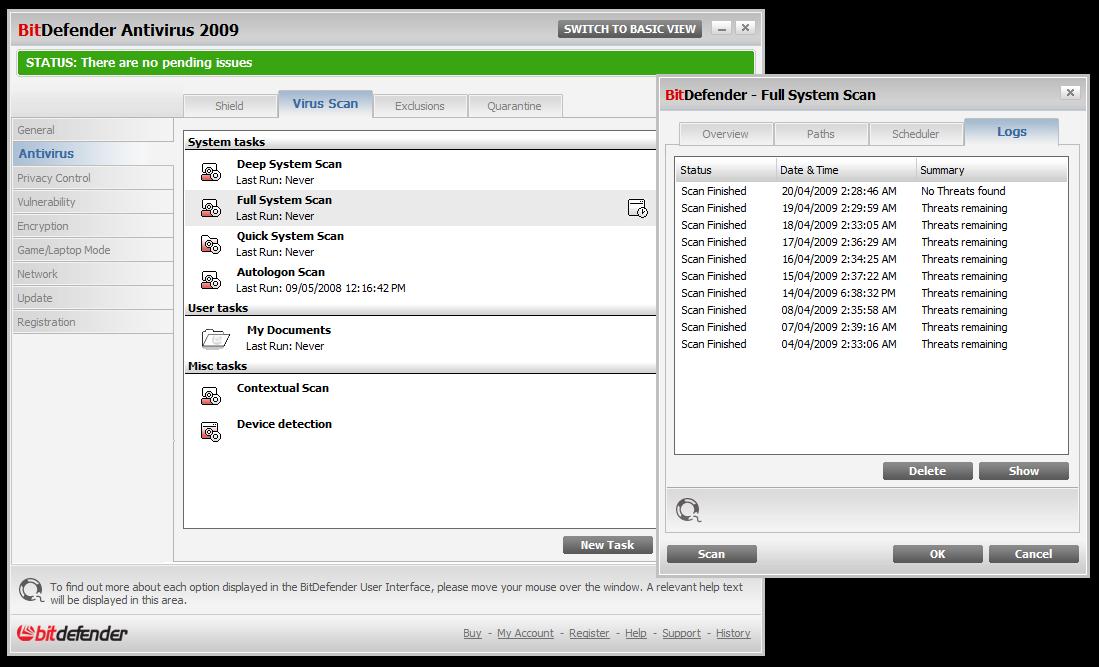Click the Autologon Scan task icon
The image size is (1099, 667).
(x=211, y=280)
